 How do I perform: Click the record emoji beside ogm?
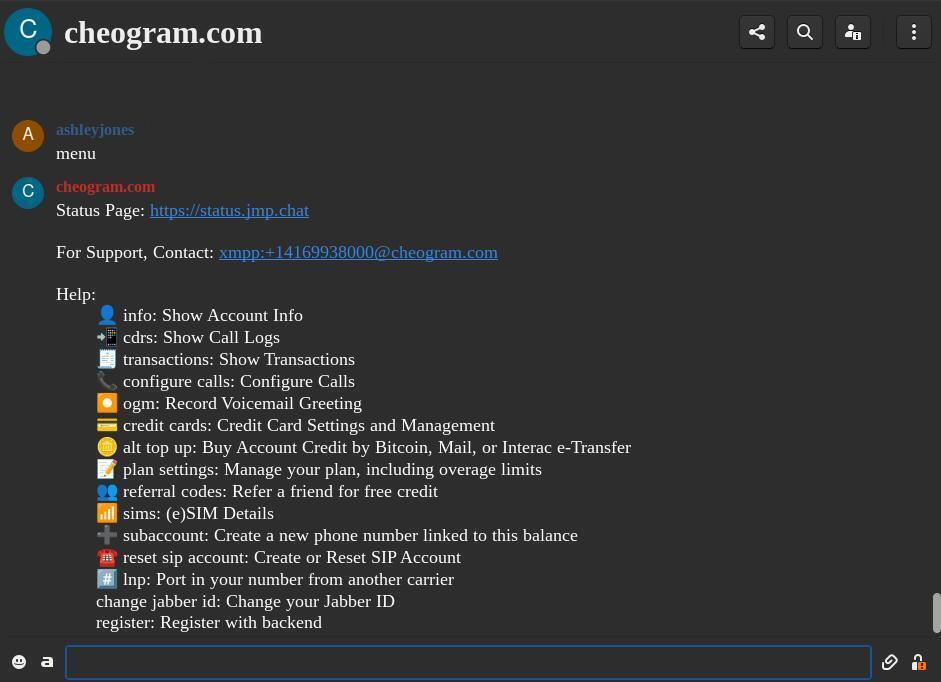107,403
